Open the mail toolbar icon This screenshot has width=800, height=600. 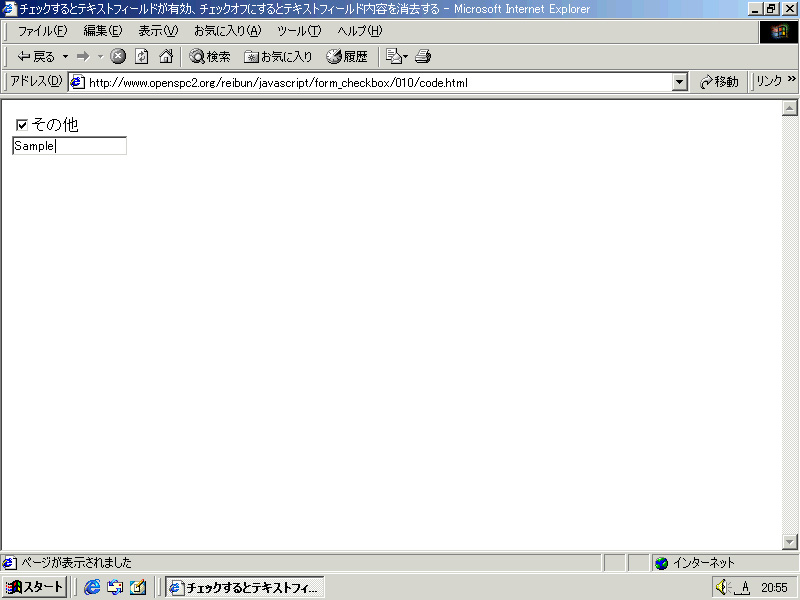coord(396,56)
